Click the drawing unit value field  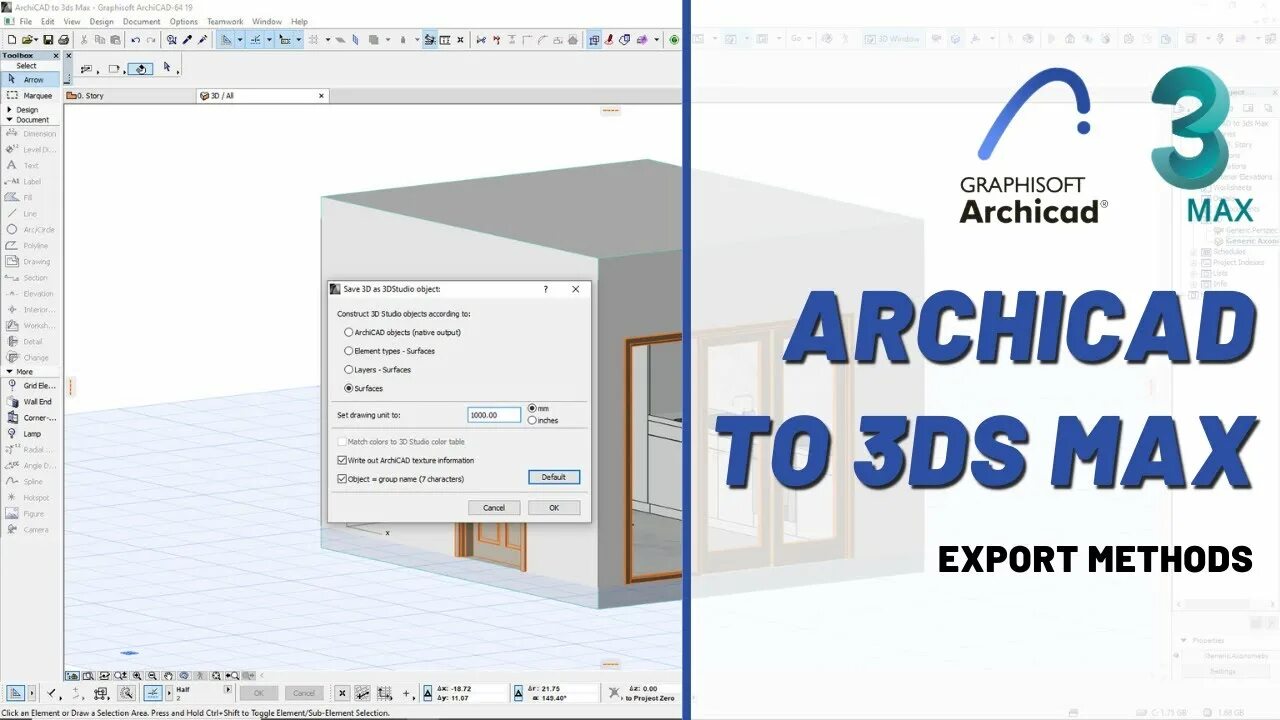(x=494, y=414)
